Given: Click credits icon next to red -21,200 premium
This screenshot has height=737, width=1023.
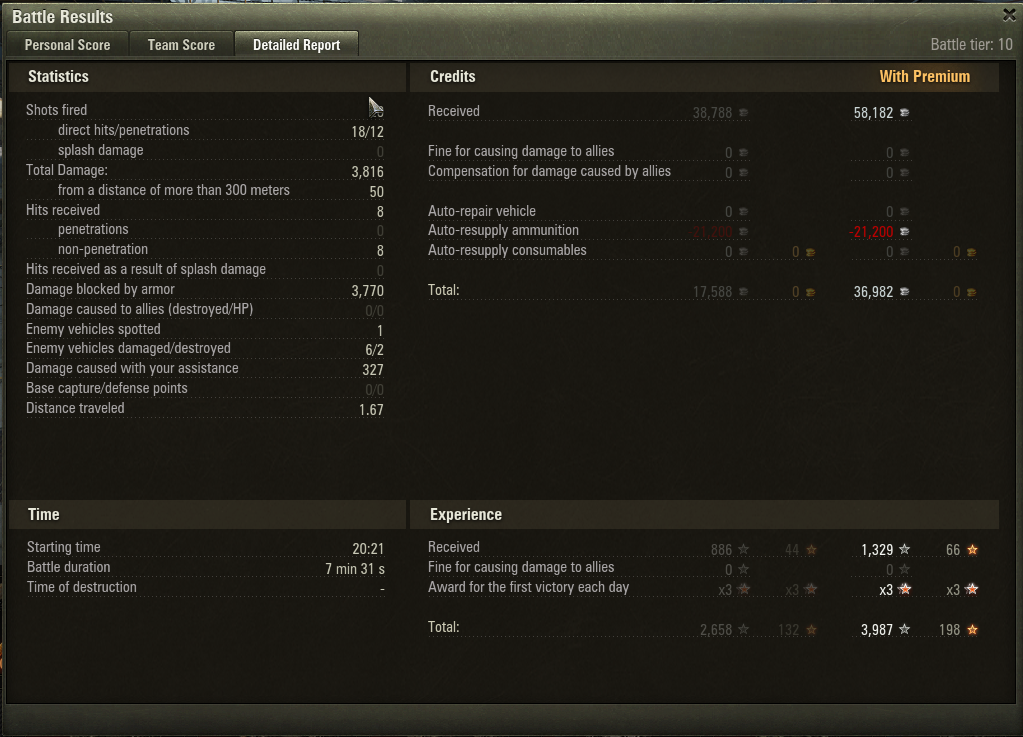Looking at the screenshot, I should [x=904, y=232].
